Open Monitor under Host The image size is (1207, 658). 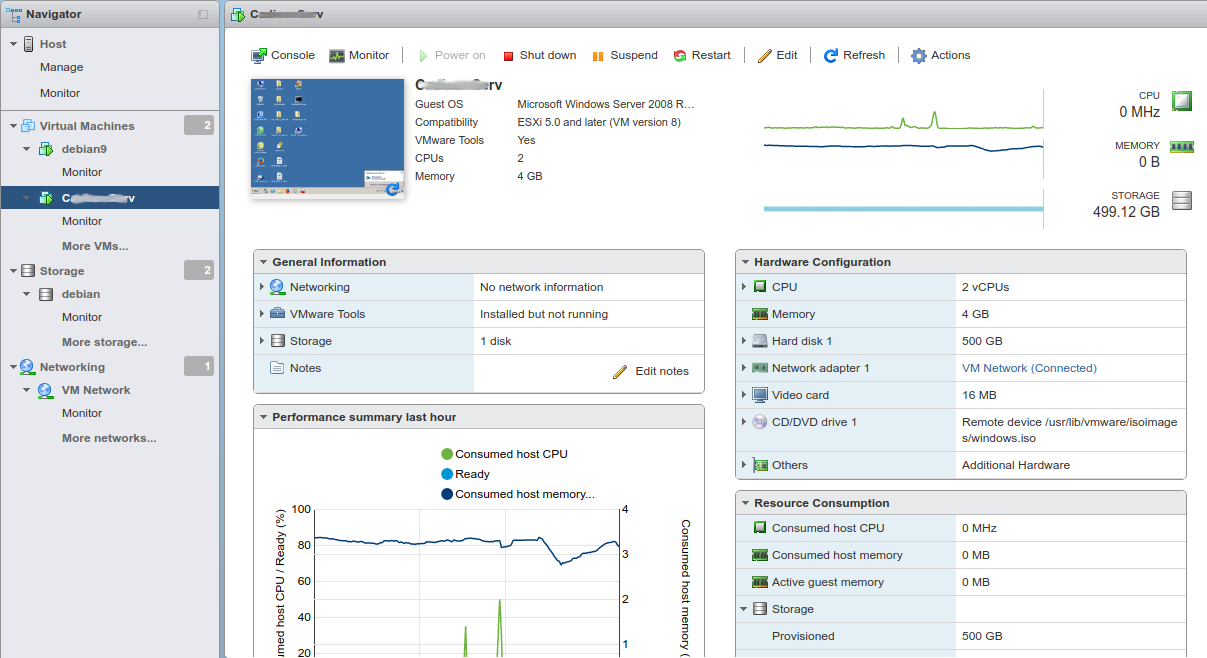[x=60, y=93]
